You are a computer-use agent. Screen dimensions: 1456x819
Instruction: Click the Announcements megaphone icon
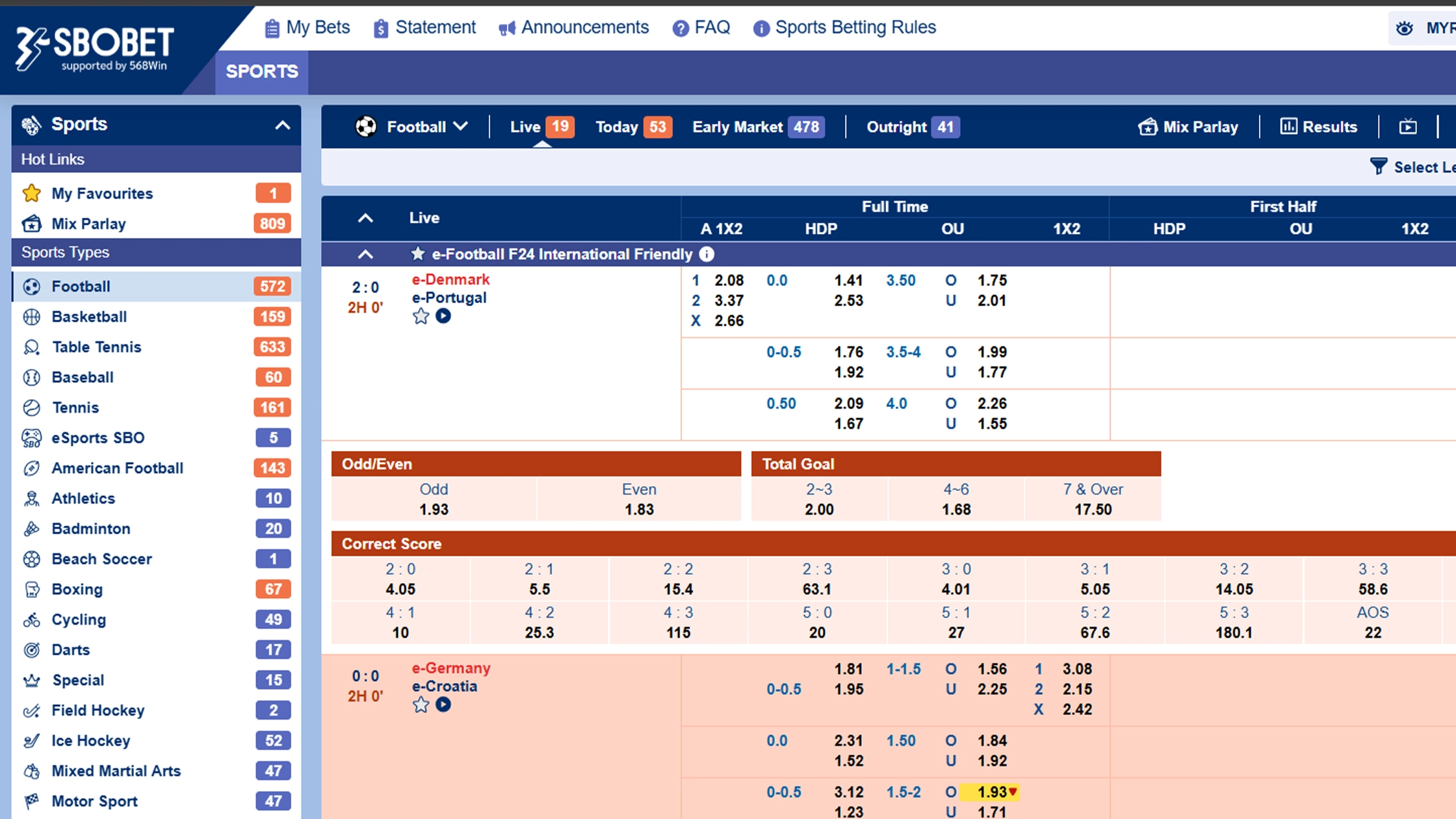click(x=507, y=28)
